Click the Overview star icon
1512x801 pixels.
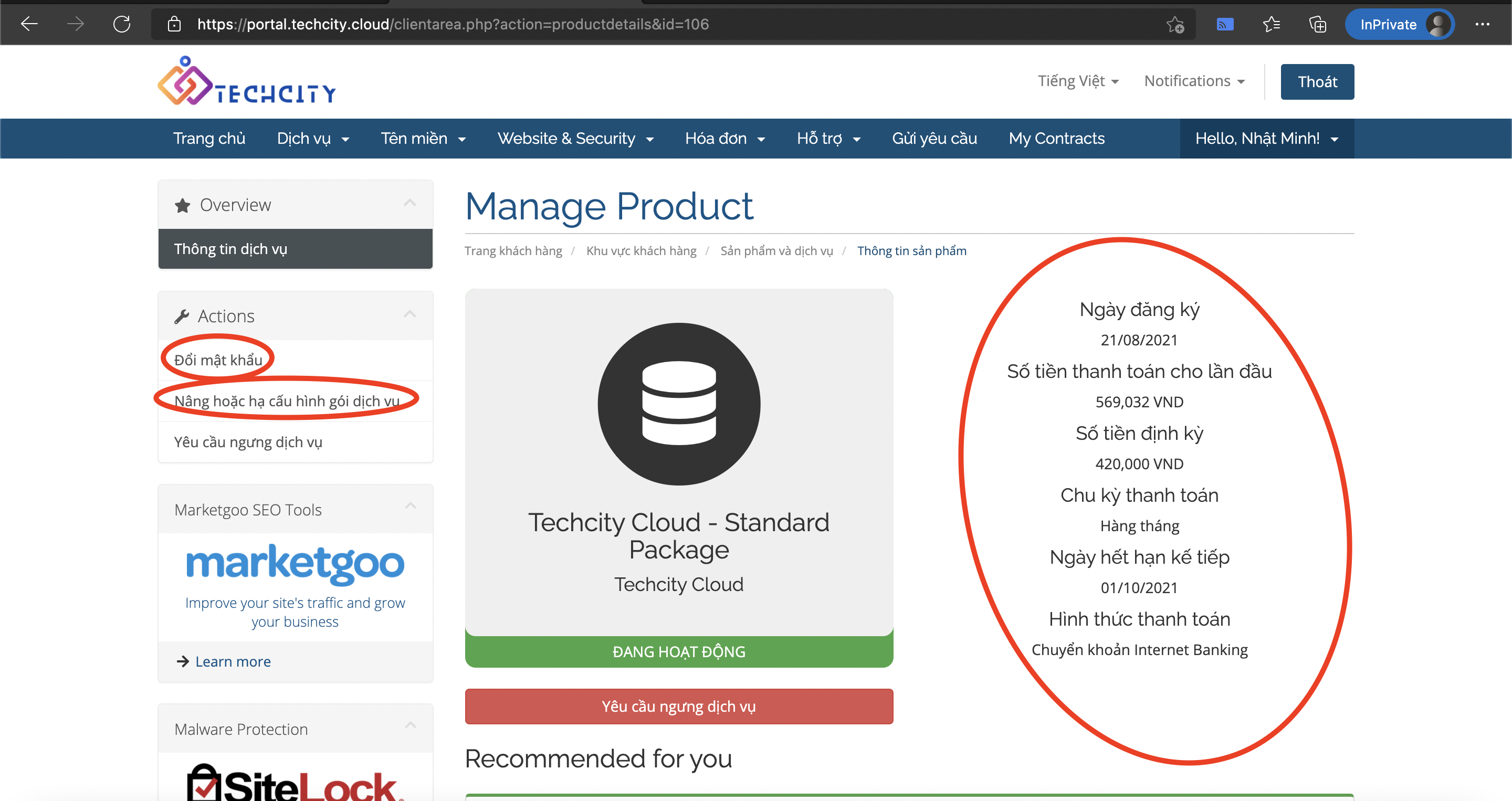(x=183, y=205)
